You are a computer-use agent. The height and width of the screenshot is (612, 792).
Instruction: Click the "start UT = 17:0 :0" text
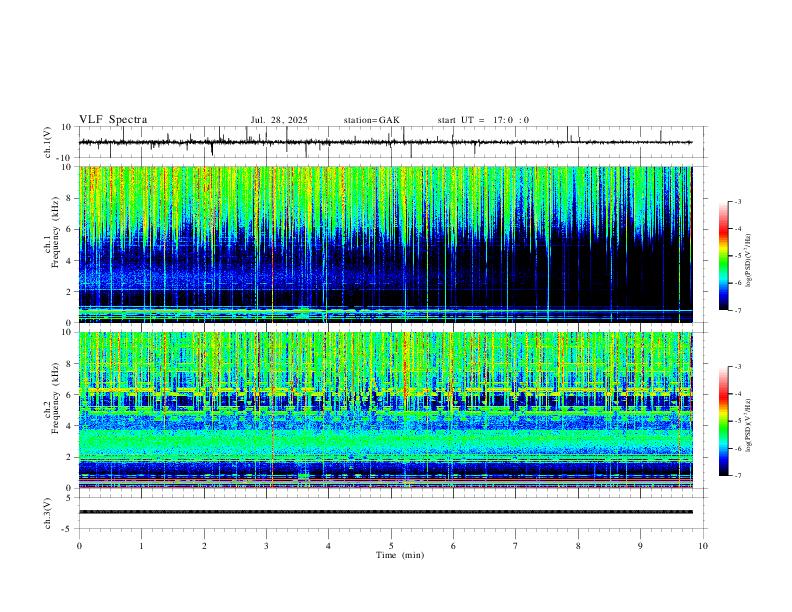[483, 120]
